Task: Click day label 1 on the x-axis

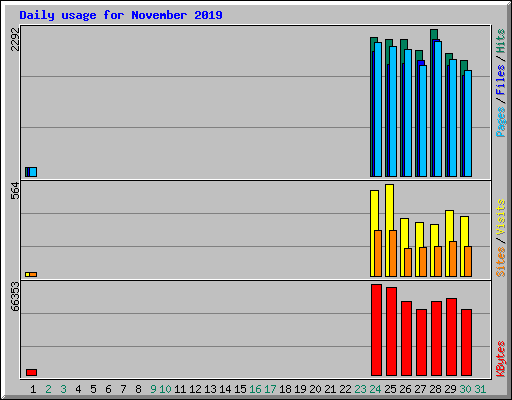Action: pyautogui.click(x=33, y=389)
